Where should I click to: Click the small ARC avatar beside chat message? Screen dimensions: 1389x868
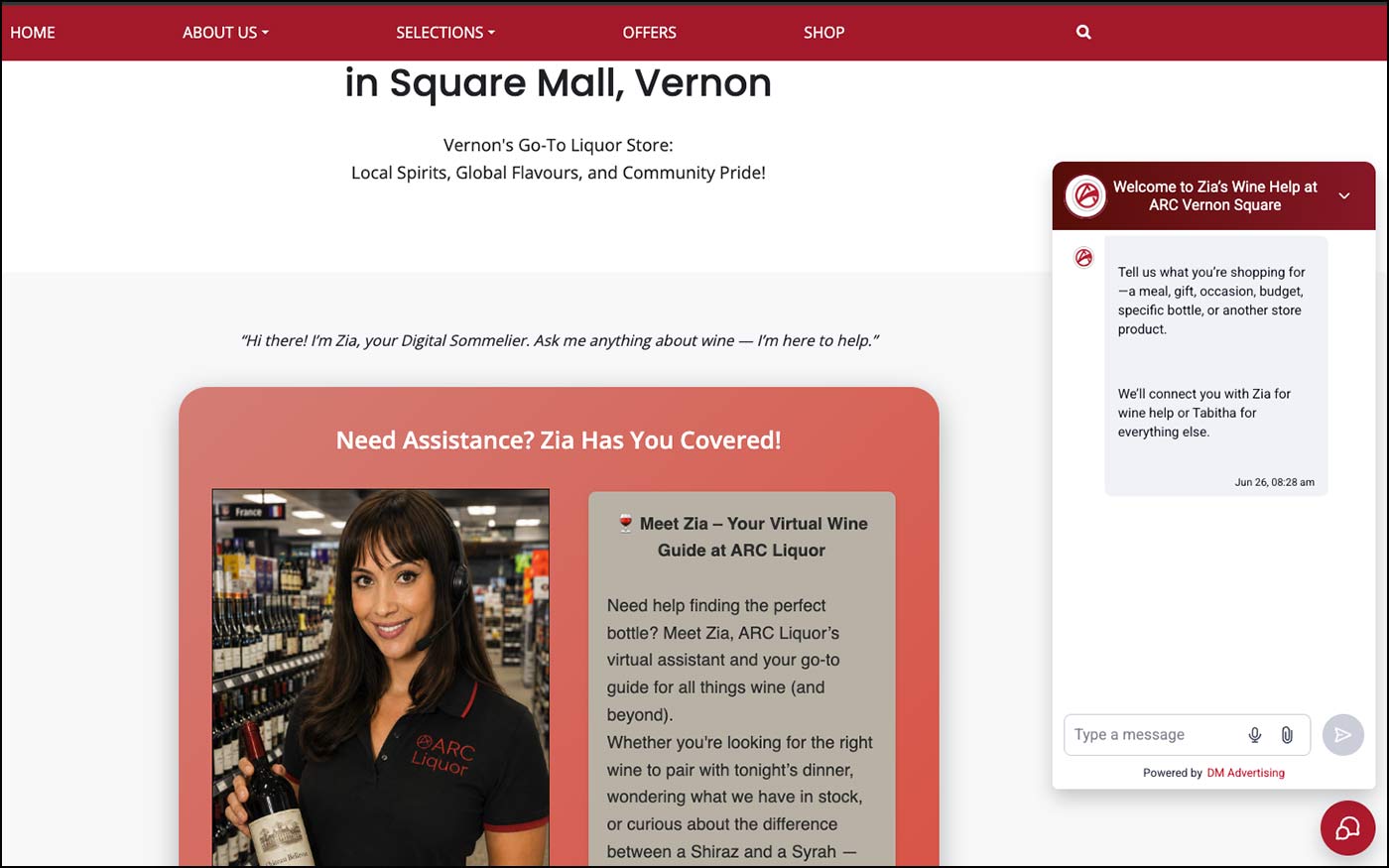[x=1083, y=258]
